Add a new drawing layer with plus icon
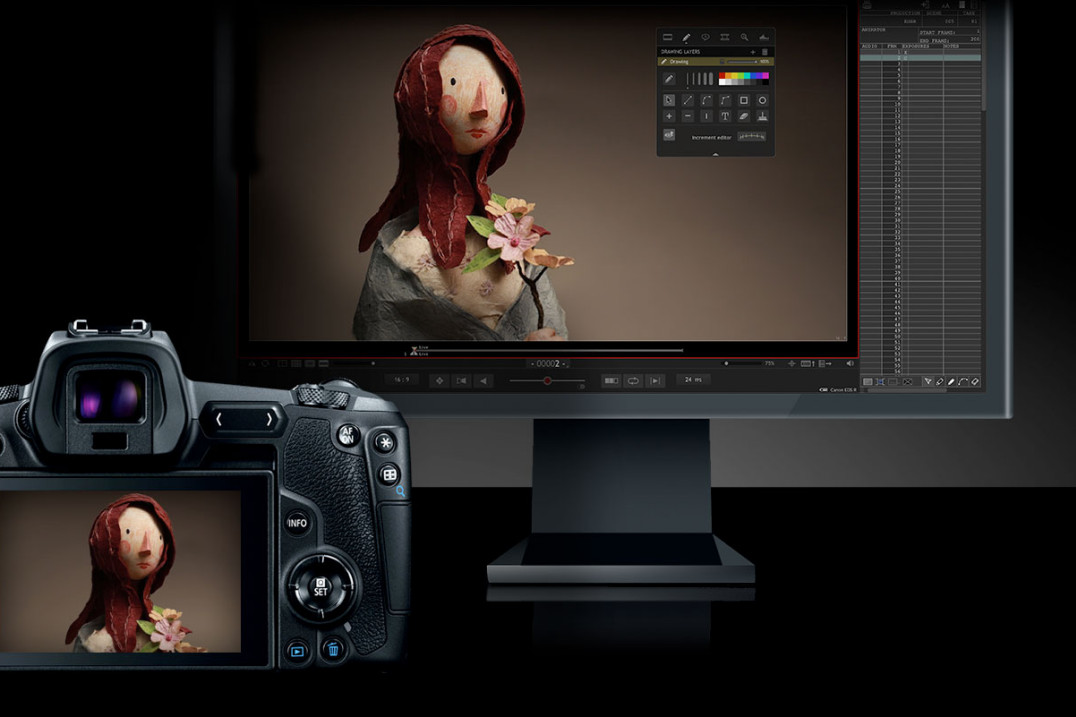 click(753, 52)
